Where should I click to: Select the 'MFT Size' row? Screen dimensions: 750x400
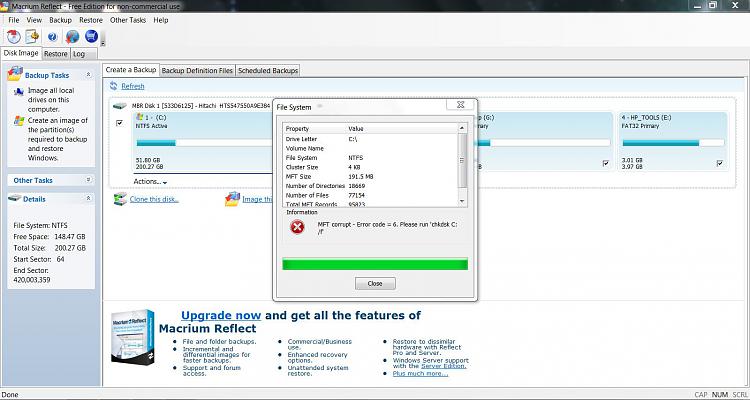(x=371, y=177)
